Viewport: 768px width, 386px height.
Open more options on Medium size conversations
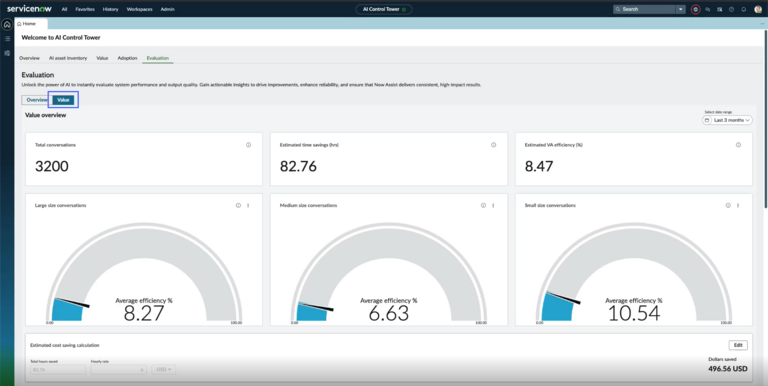tap(493, 205)
